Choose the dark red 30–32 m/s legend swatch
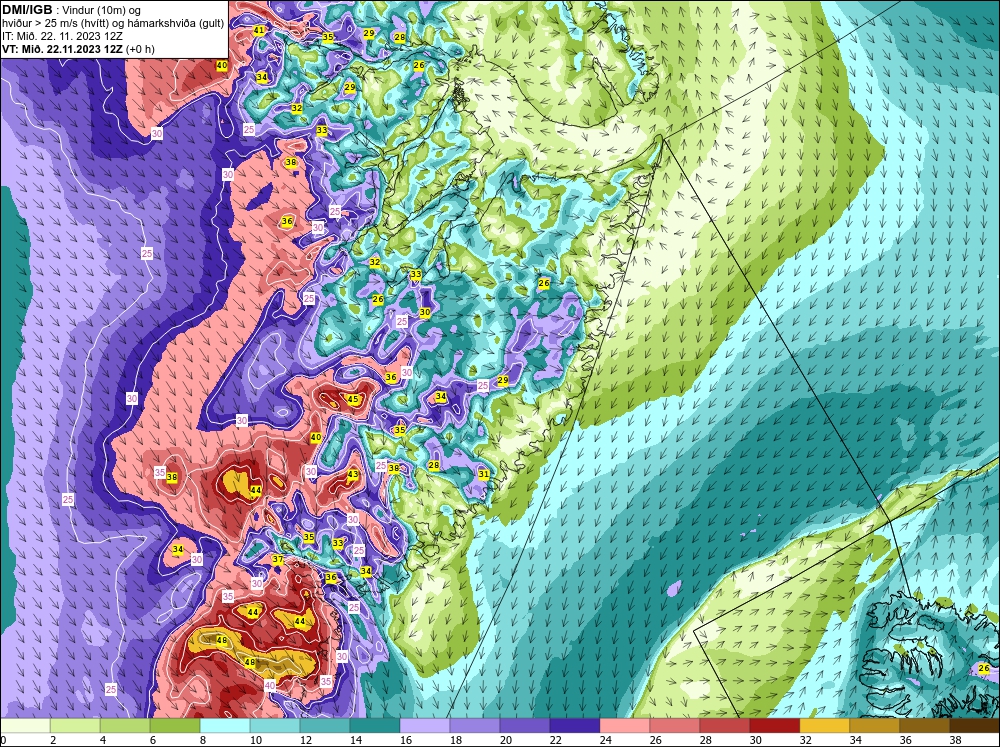Screen dimensions: 1000x747 [x=774, y=725]
